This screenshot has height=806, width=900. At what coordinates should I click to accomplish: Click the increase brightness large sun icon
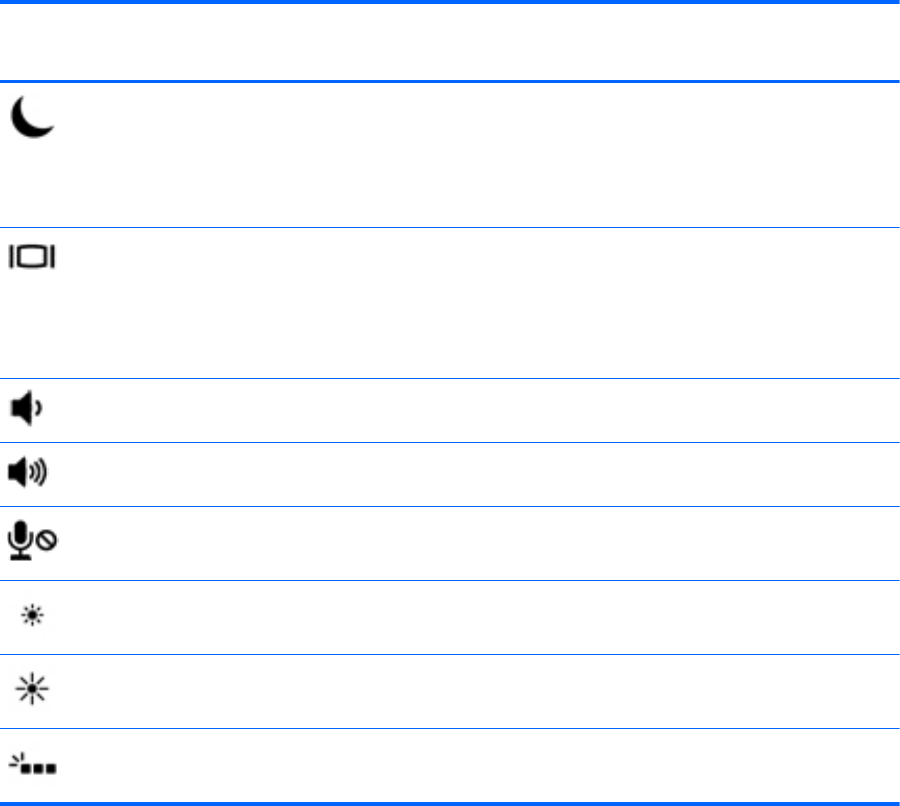point(32,690)
